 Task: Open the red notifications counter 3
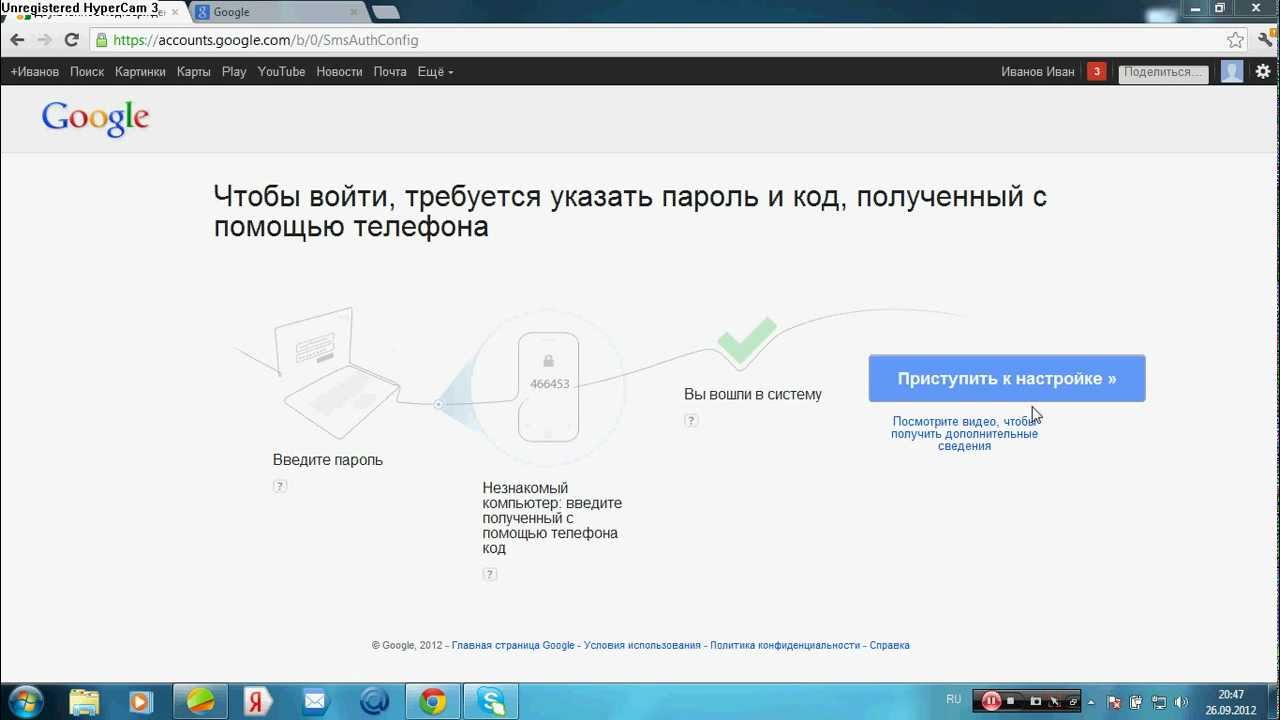click(x=1097, y=72)
